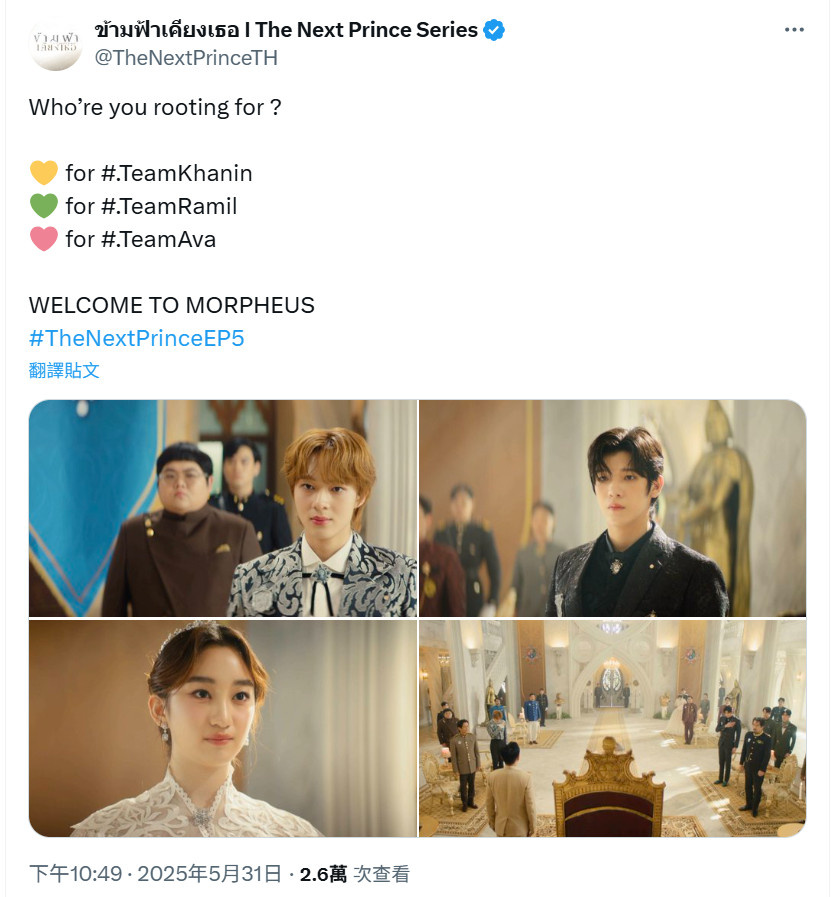This screenshot has height=897, width=834.
Task: Open the blonde-haired prince photo
Action: point(223,508)
